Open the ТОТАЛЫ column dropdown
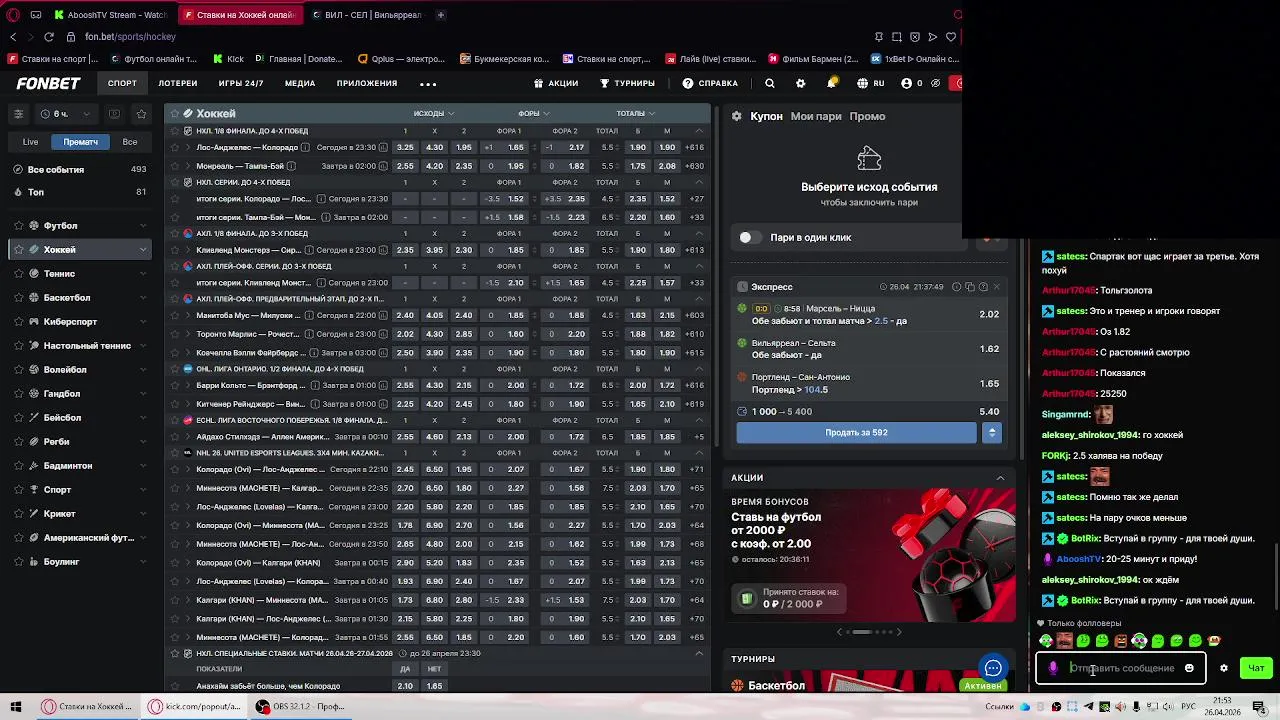This screenshot has width=1280, height=720. 636,113
